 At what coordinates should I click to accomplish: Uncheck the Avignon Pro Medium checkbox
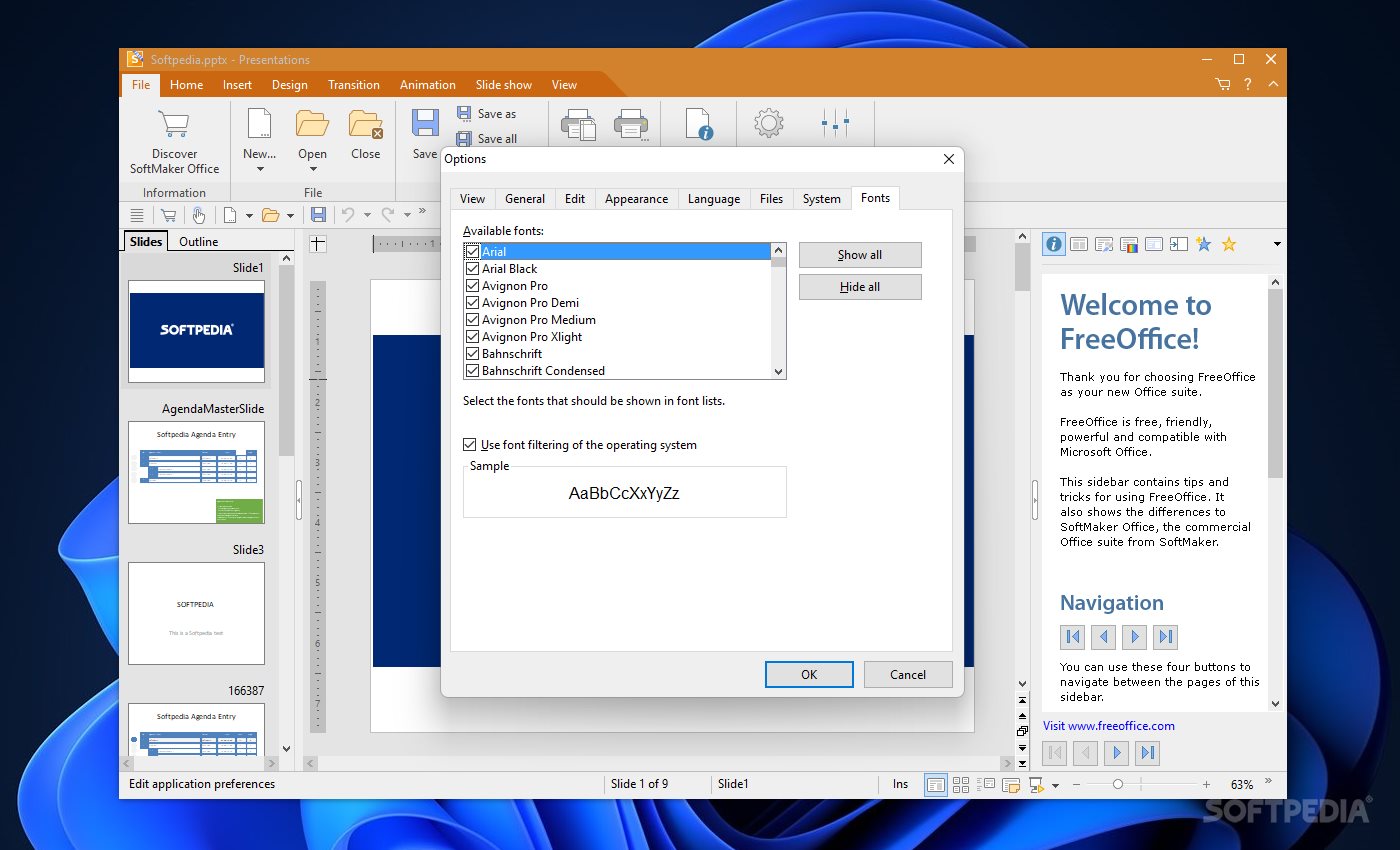click(x=472, y=320)
